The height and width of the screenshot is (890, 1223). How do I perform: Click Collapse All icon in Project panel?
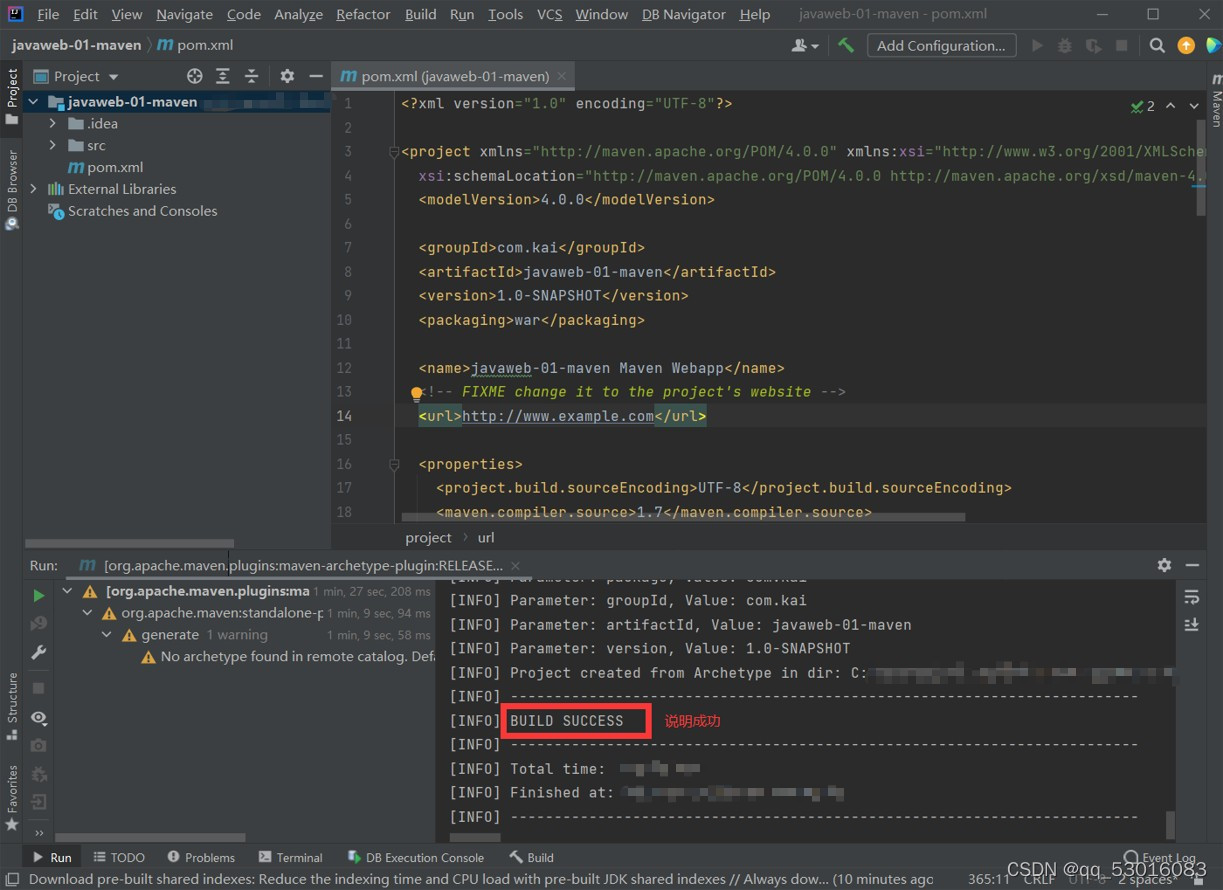[252, 76]
